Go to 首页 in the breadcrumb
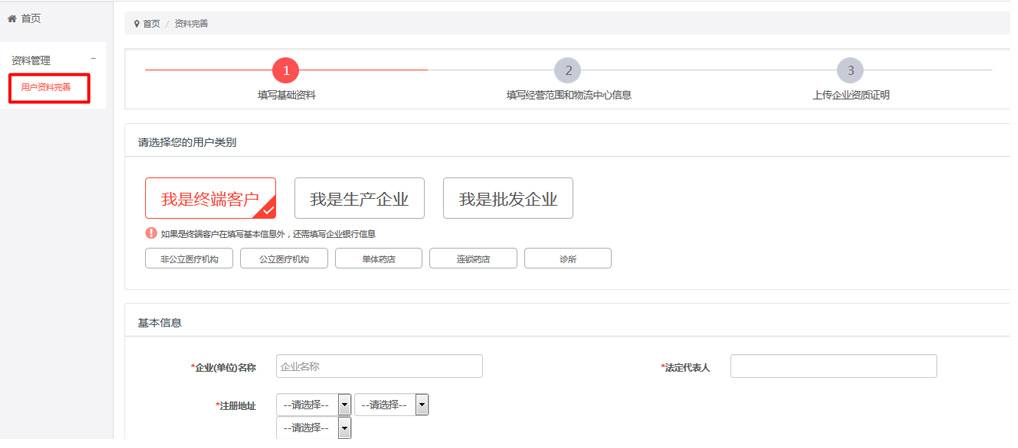1018x448 pixels. click(x=151, y=24)
